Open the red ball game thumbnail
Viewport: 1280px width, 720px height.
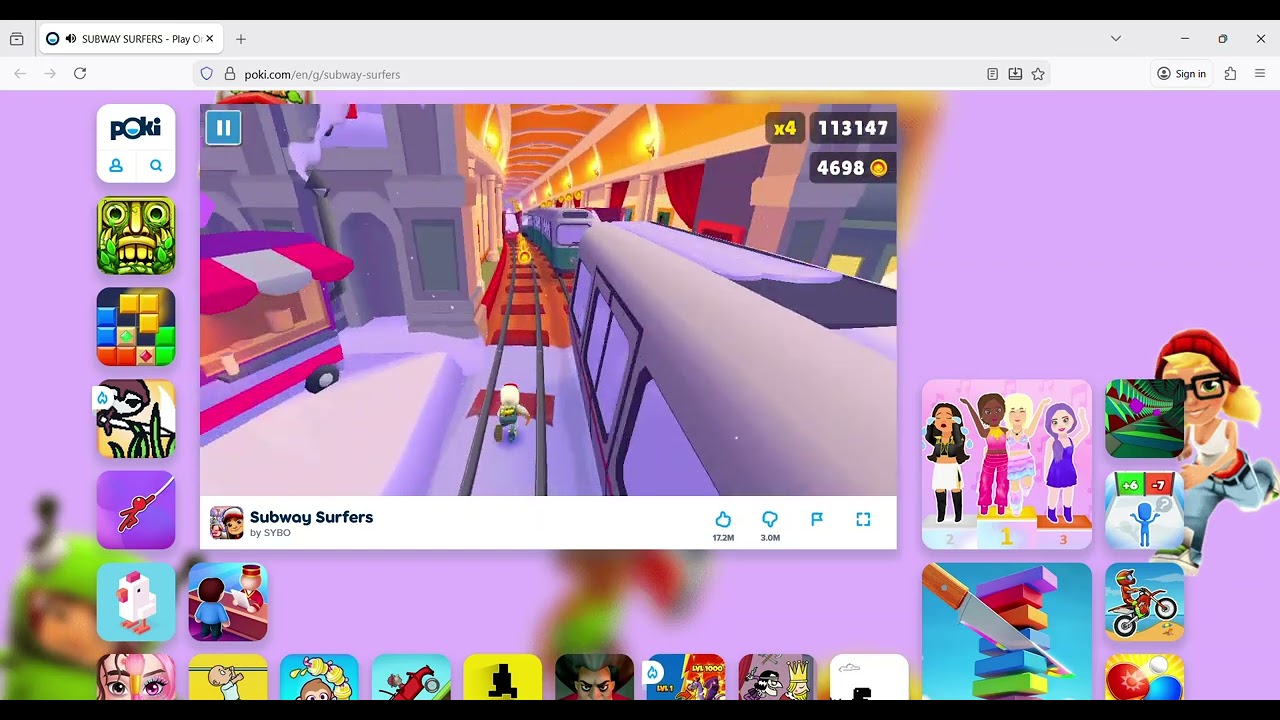point(1144,678)
